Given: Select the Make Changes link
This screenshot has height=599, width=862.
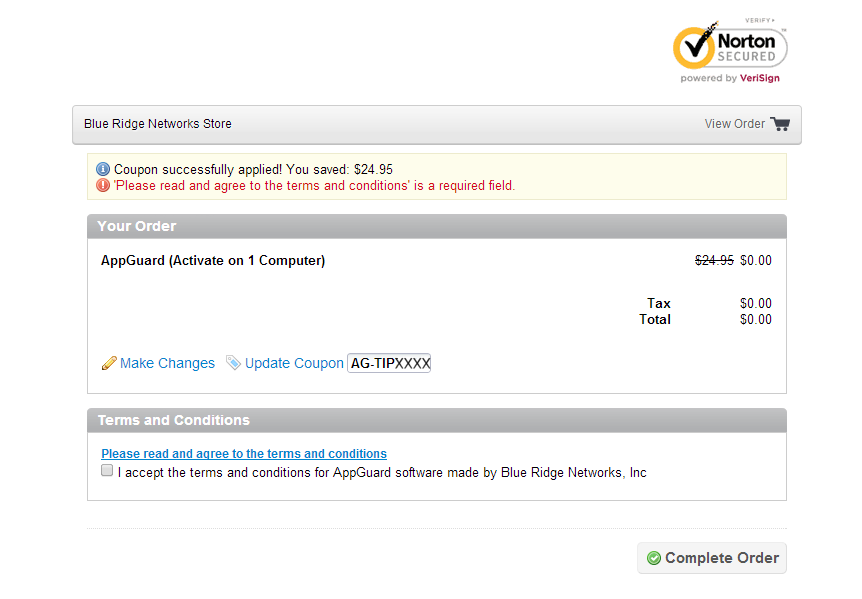Looking at the screenshot, I should click(x=167, y=363).
